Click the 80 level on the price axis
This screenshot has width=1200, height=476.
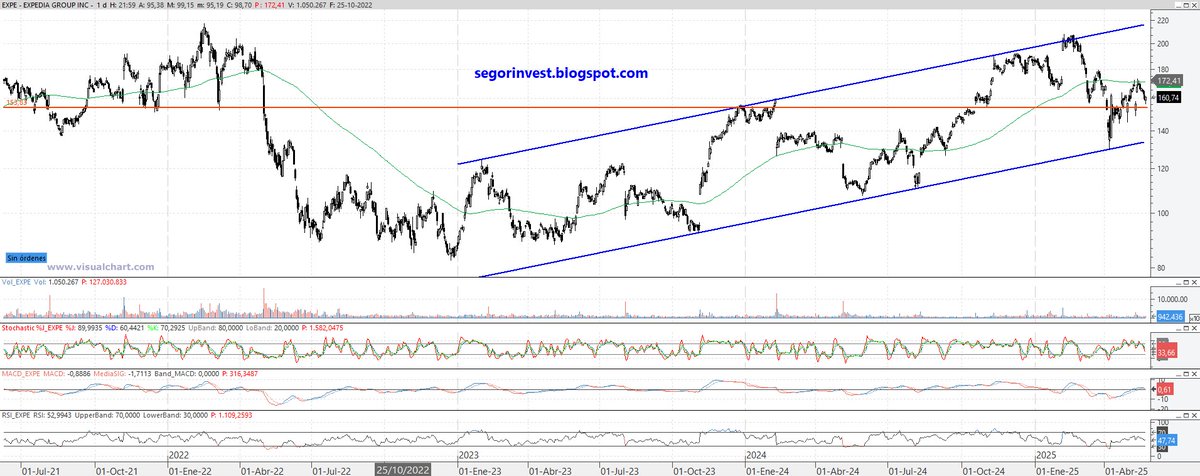[x=1161, y=267]
